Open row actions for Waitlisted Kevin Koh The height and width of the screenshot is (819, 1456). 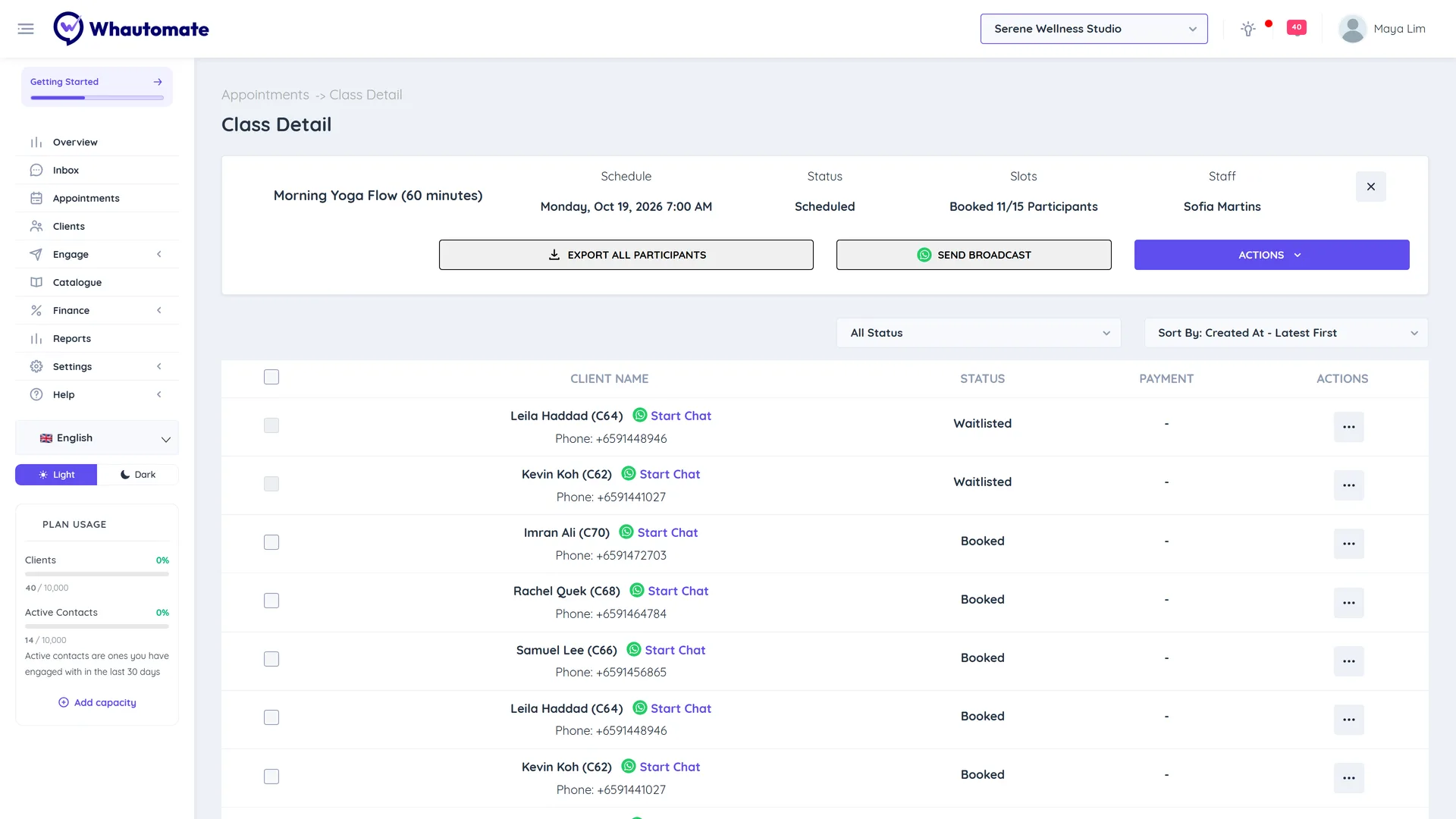coord(1348,485)
